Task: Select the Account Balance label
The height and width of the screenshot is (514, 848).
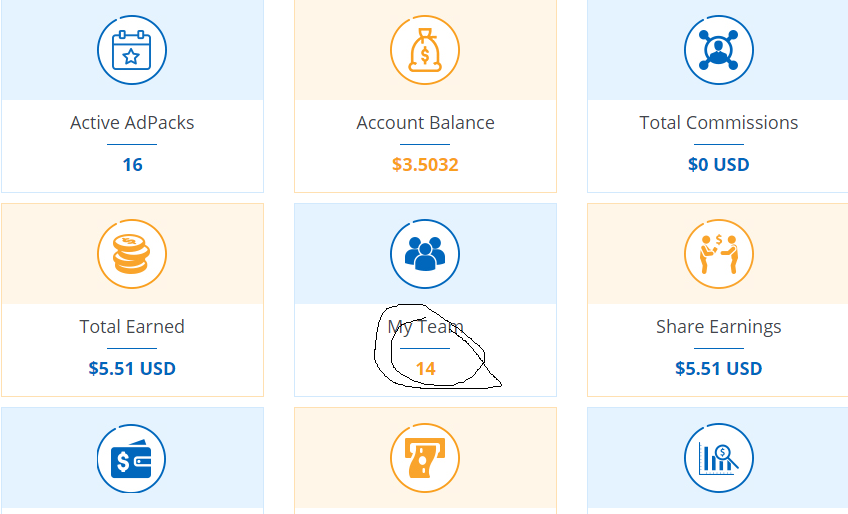Action: pyautogui.click(x=425, y=123)
